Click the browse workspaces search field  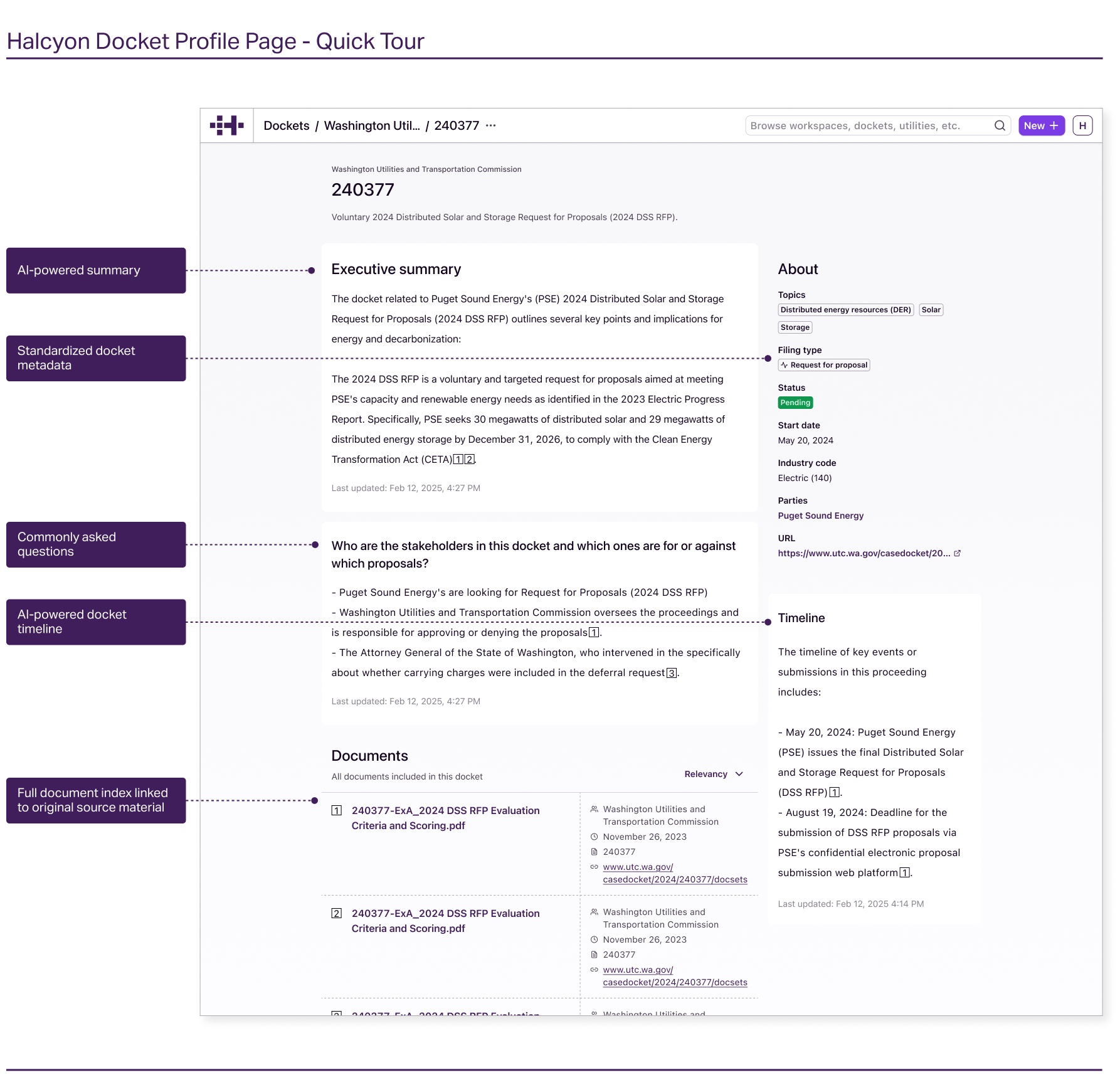pyautogui.click(x=865, y=125)
